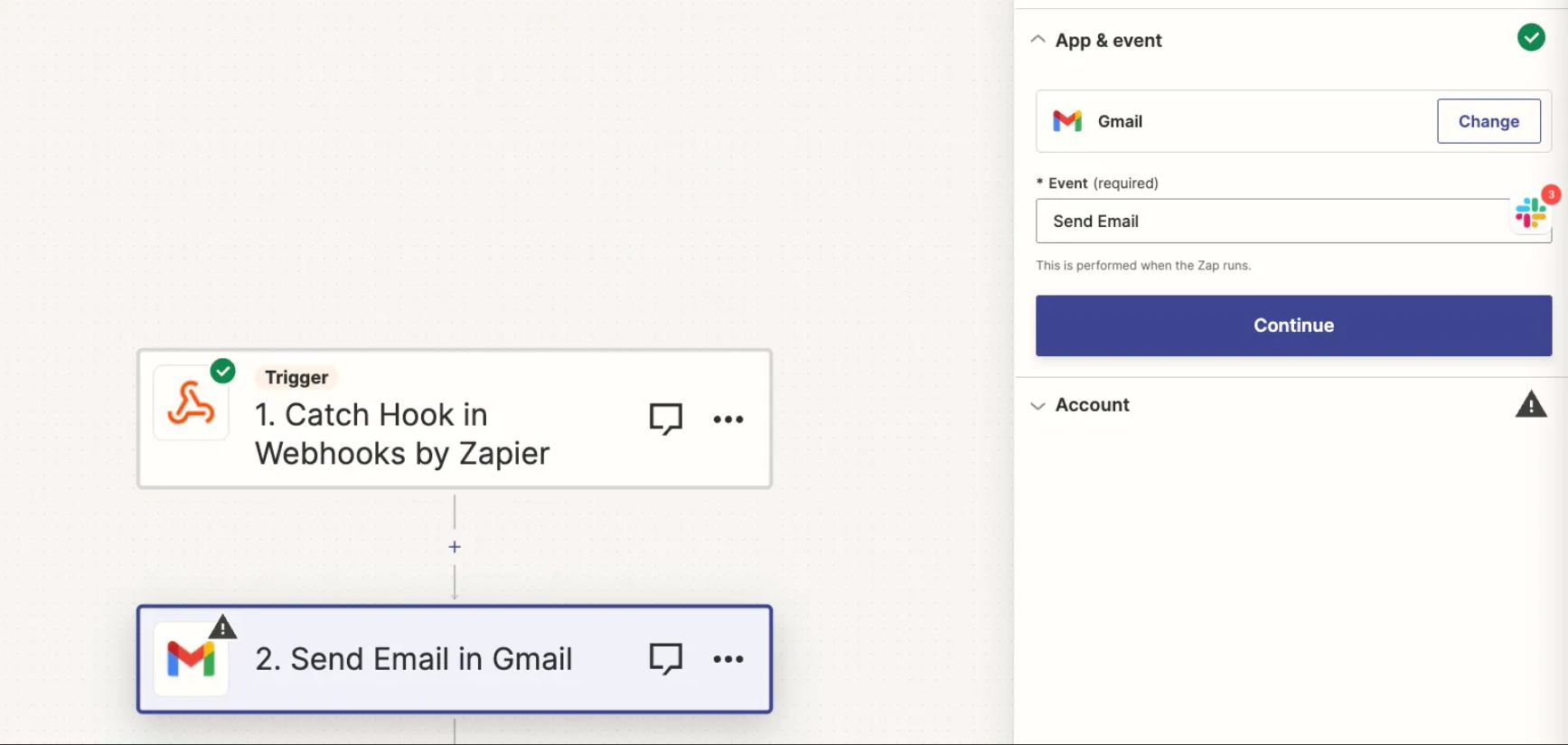This screenshot has height=745, width=1568.
Task: Open the Event dropdown showing Send Email
Action: click(1270, 222)
